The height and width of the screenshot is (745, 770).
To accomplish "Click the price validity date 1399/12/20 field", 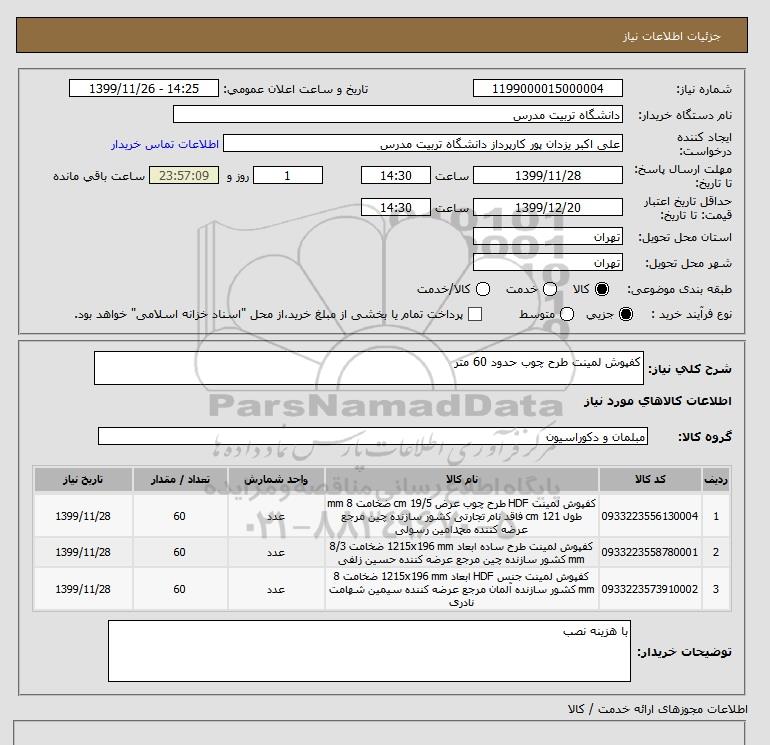I will 548,207.
